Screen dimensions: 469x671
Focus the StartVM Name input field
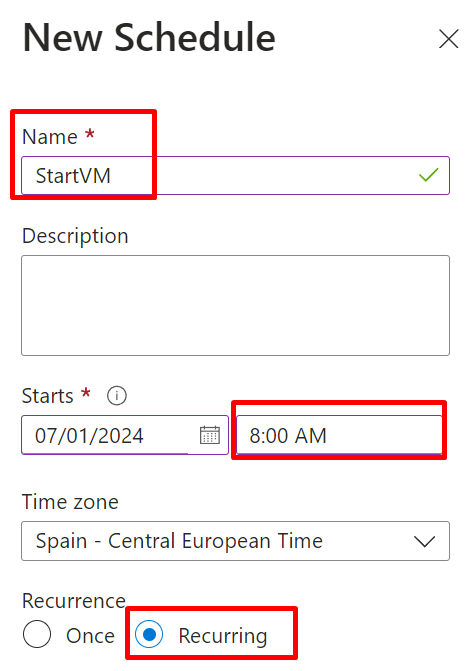point(235,175)
